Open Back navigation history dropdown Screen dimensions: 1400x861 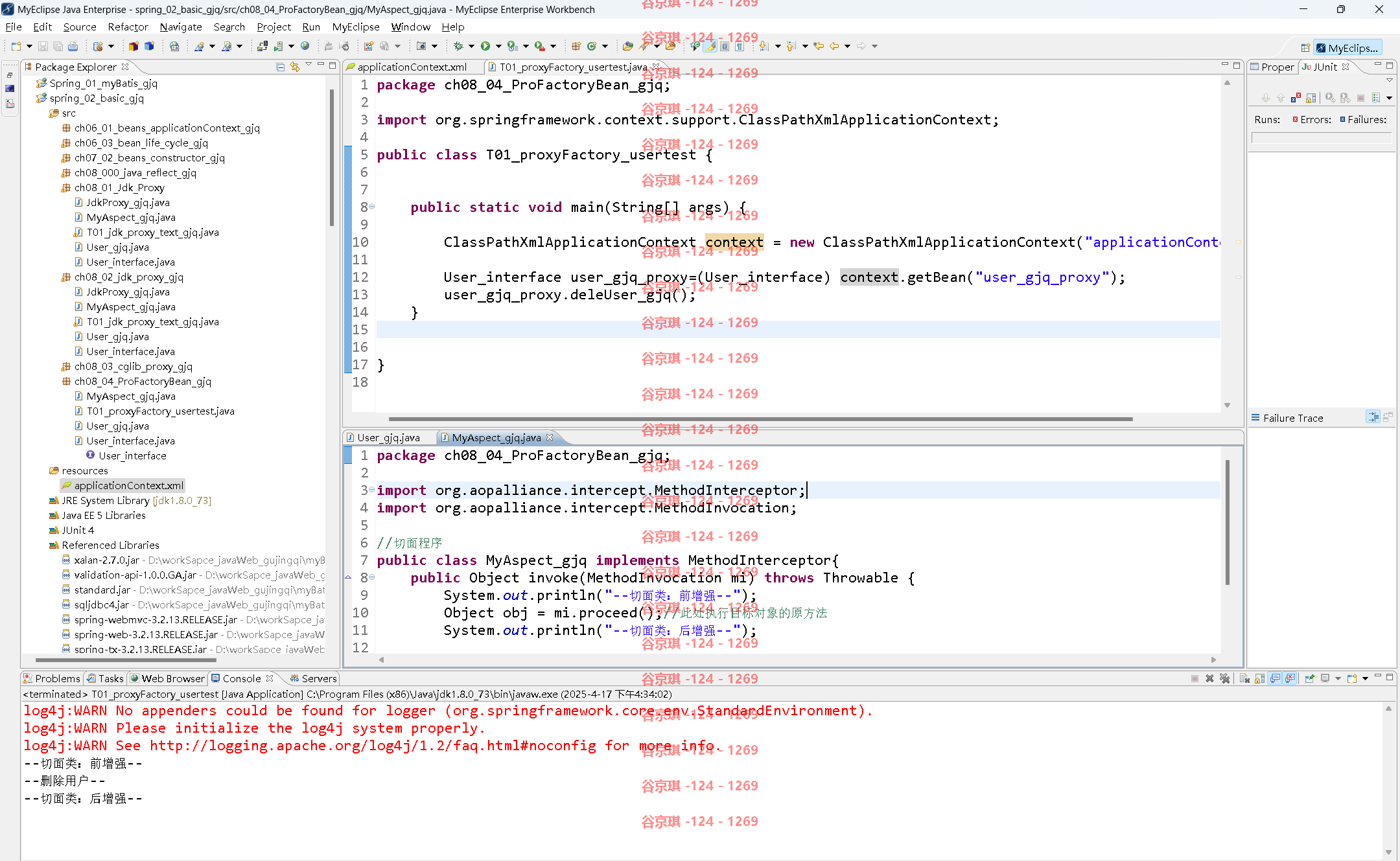[x=847, y=46]
